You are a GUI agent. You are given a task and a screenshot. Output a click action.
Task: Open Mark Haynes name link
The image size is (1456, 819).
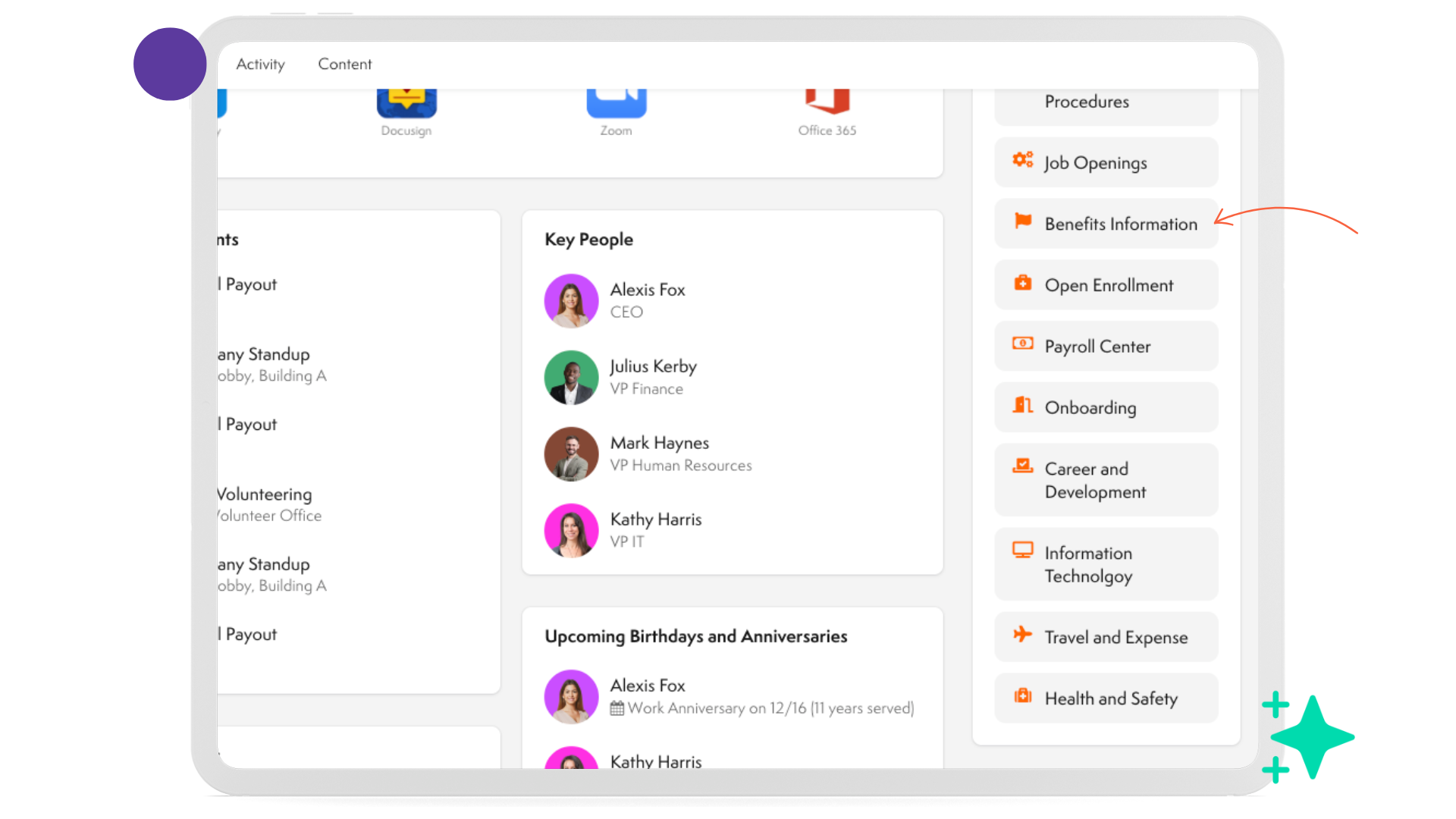(x=659, y=443)
